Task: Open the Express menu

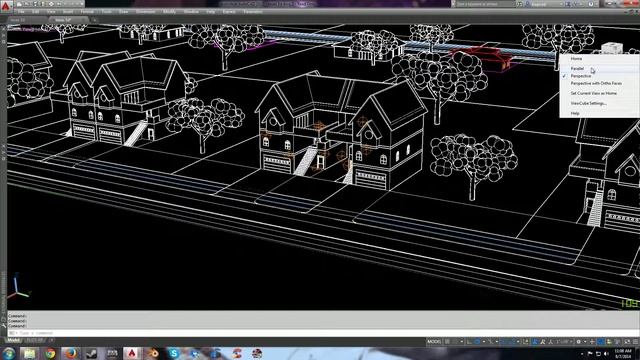Action: [229, 12]
